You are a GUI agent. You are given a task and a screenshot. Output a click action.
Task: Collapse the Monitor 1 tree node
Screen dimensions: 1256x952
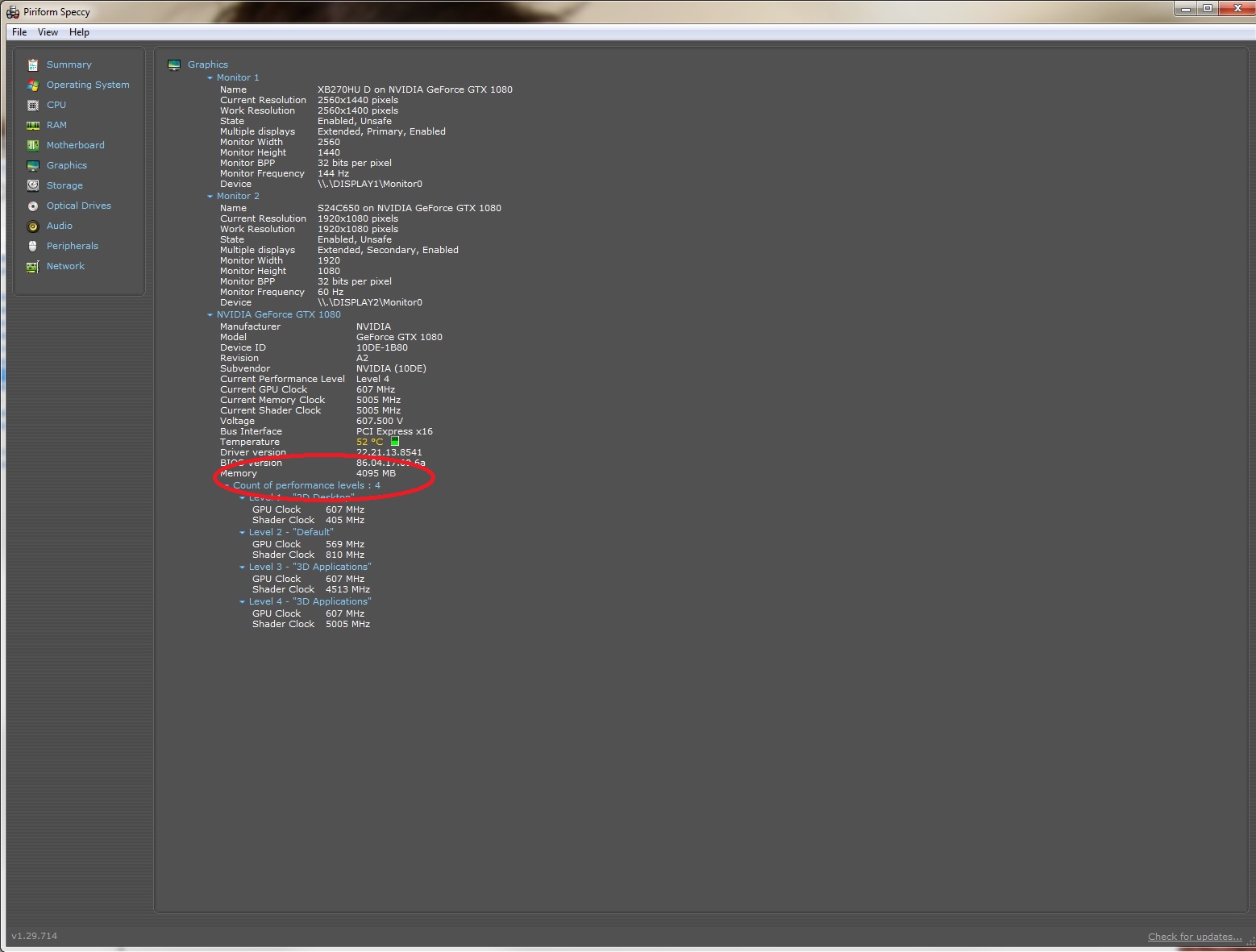[x=210, y=78]
